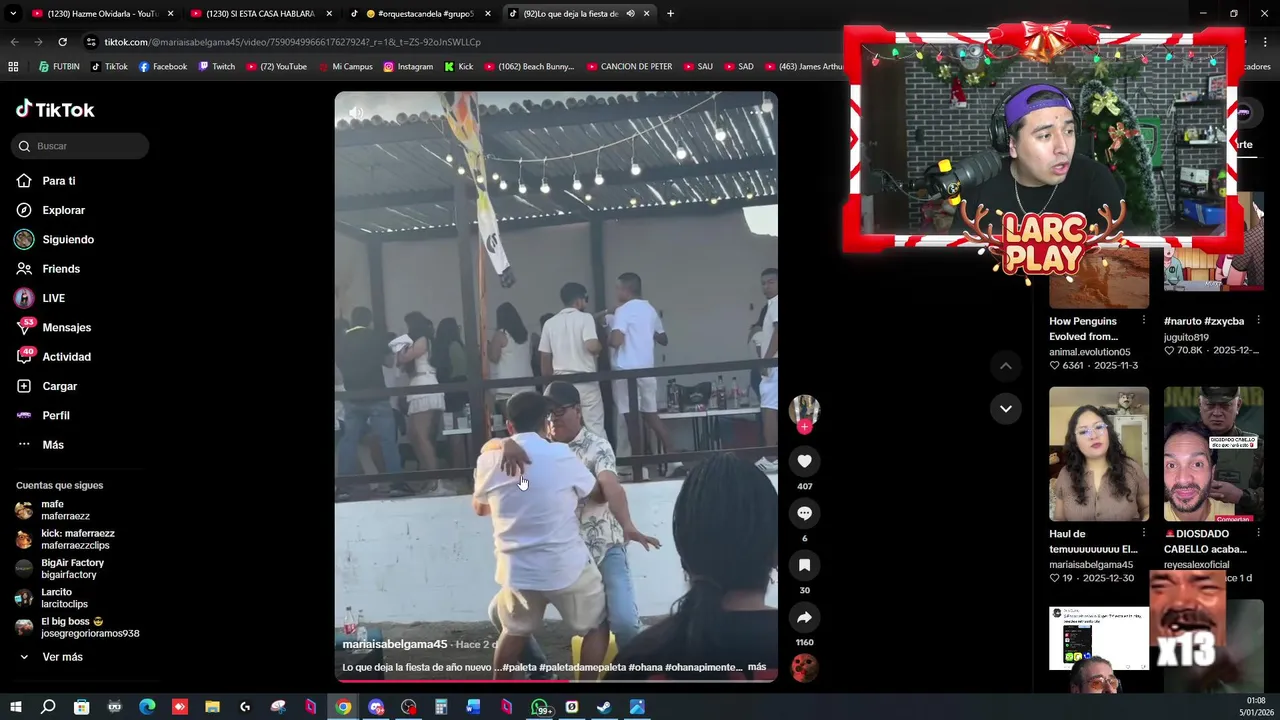
Task: Open Calculator from taskbar
Action: [441, 707]
